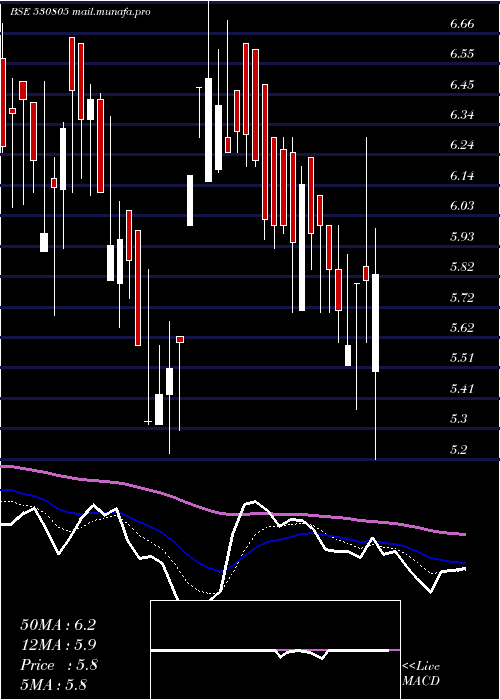Click the 5.51 price axis label
The height and width of the screenshot is (700, 500).
[462, 358]
